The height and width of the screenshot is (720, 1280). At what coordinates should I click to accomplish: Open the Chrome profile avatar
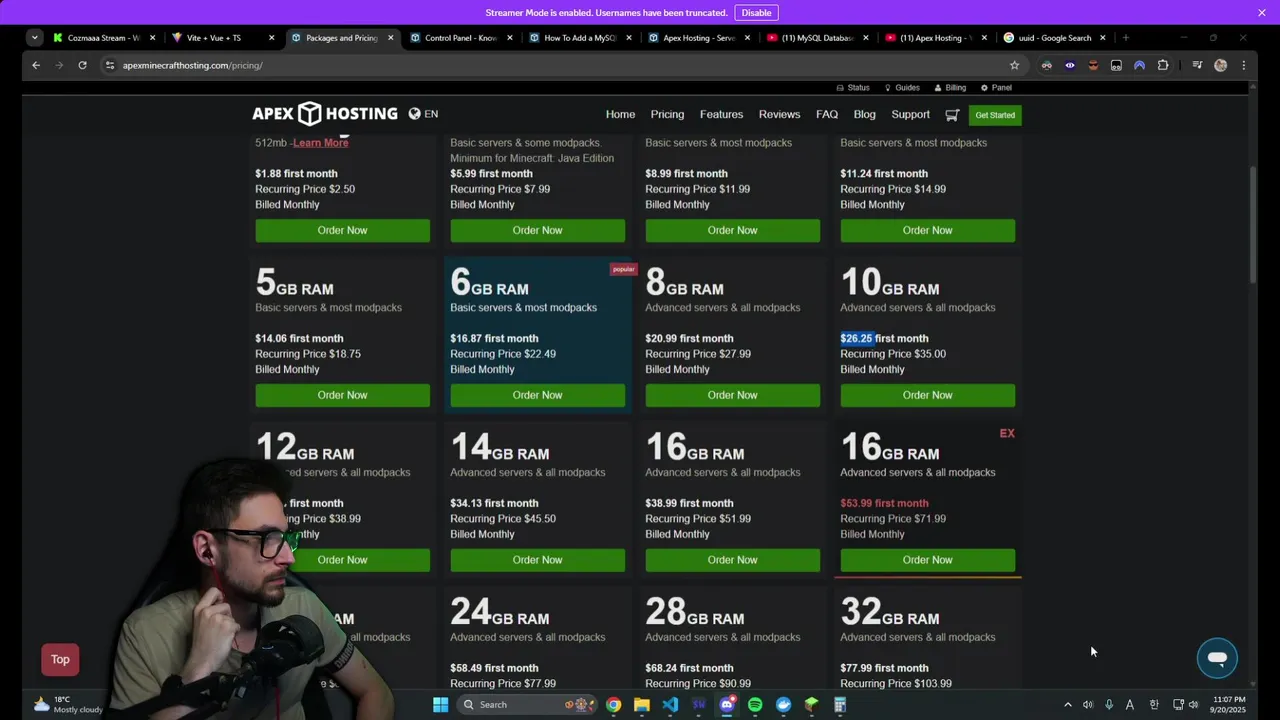pos(1220,65)
